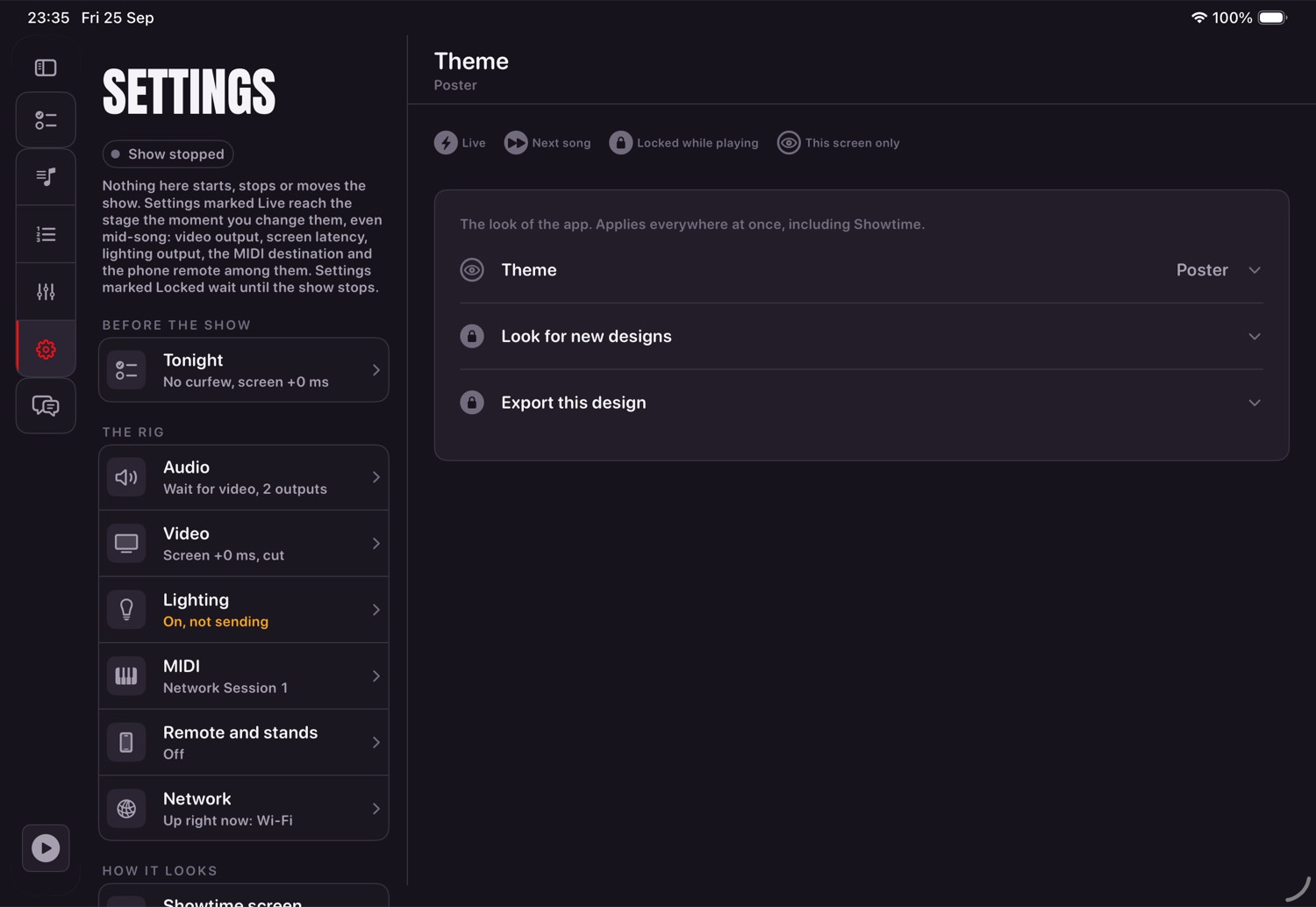Image resolution: width=1316 pixels, height=907 pixels.
Task: Open the mixer sliders icon in rail
Action: coord(46,291)
